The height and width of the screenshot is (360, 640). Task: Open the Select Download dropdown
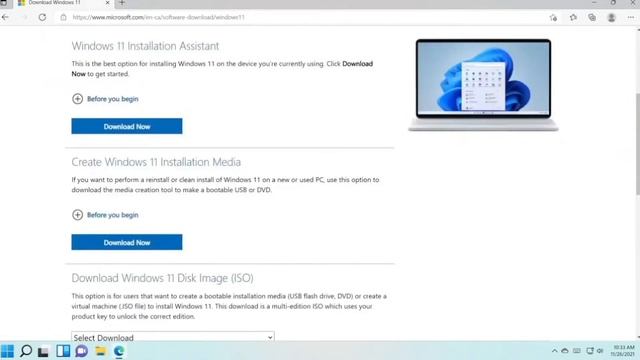pyautogui.click(x=173, y=337)
